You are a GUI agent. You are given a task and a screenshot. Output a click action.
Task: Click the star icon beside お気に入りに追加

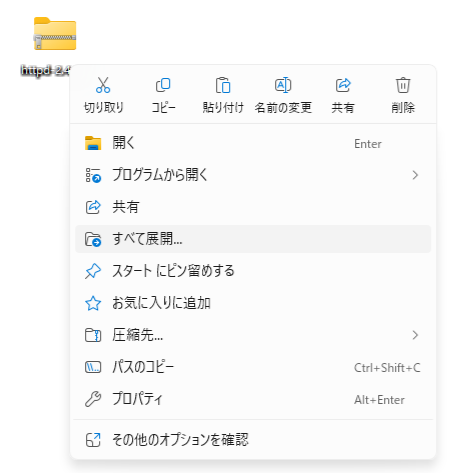93,303
